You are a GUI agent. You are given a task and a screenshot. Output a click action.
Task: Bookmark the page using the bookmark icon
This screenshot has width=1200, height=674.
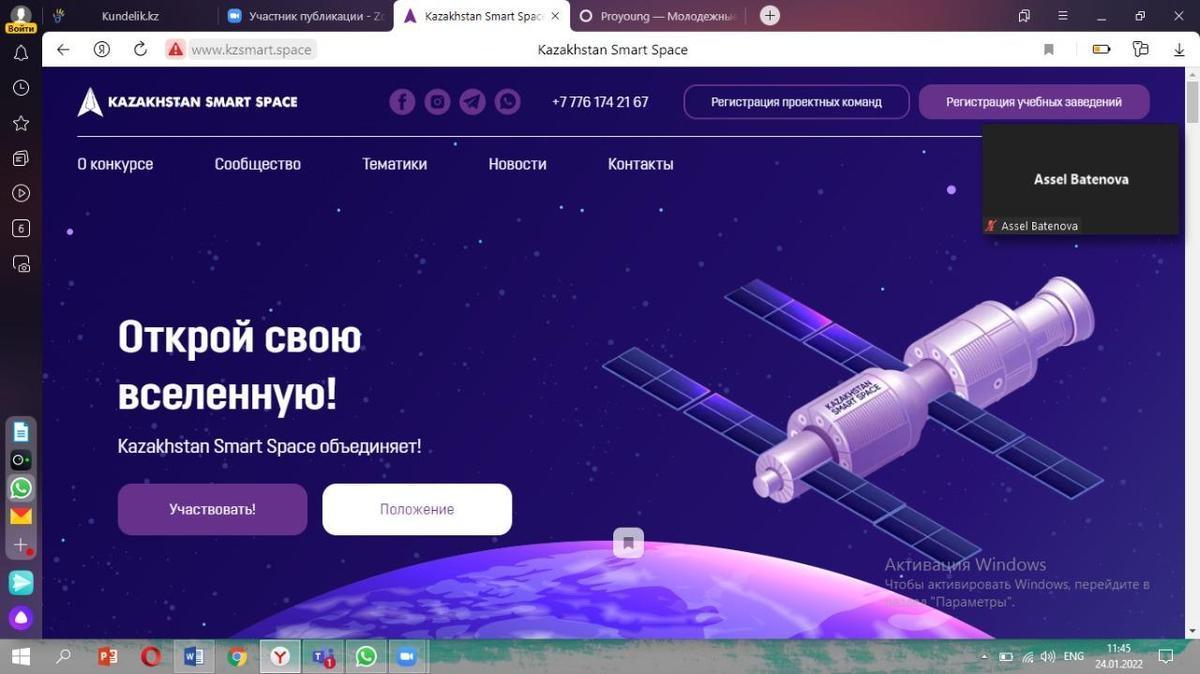(1049, 49)
